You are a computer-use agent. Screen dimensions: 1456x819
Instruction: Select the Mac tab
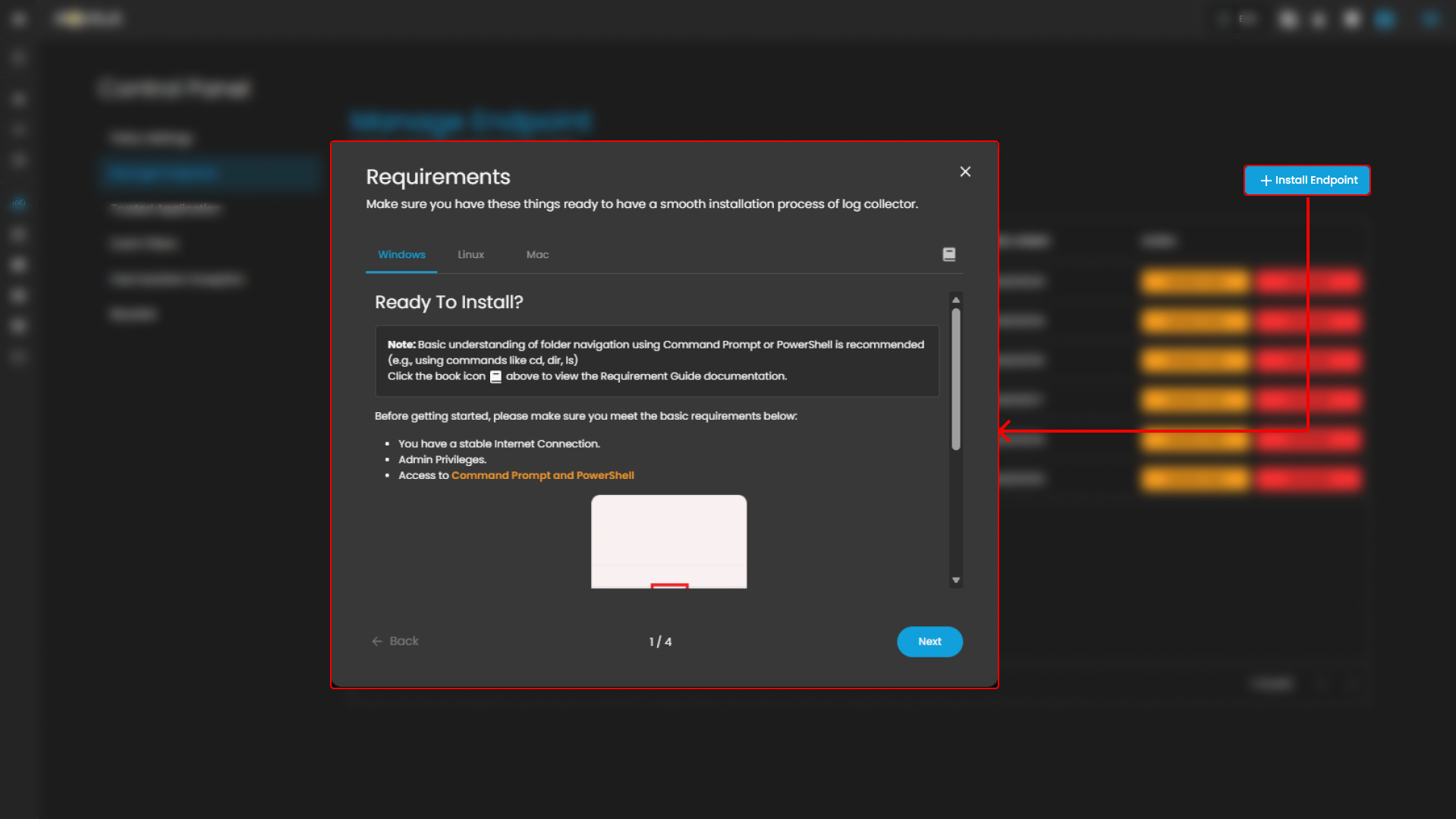pyautogui.click(x=537, y=255)
